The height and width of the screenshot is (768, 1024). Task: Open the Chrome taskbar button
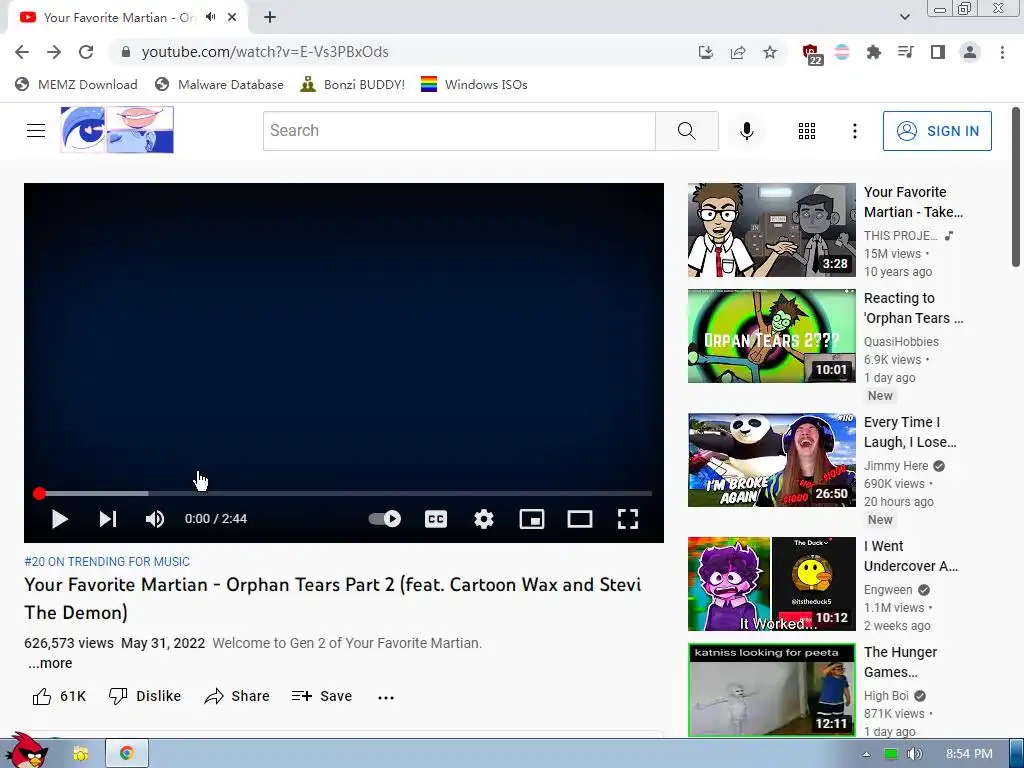point(127,753)
